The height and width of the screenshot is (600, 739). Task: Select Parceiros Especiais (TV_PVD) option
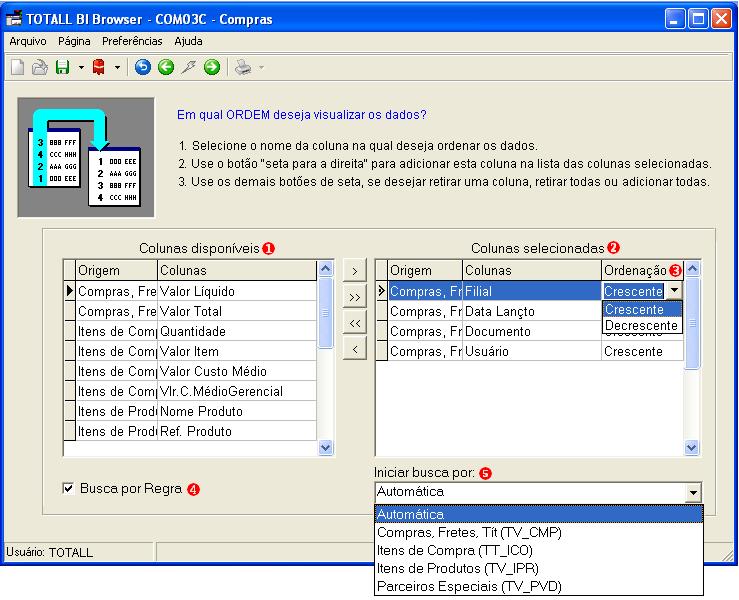(x=539, y=586)
